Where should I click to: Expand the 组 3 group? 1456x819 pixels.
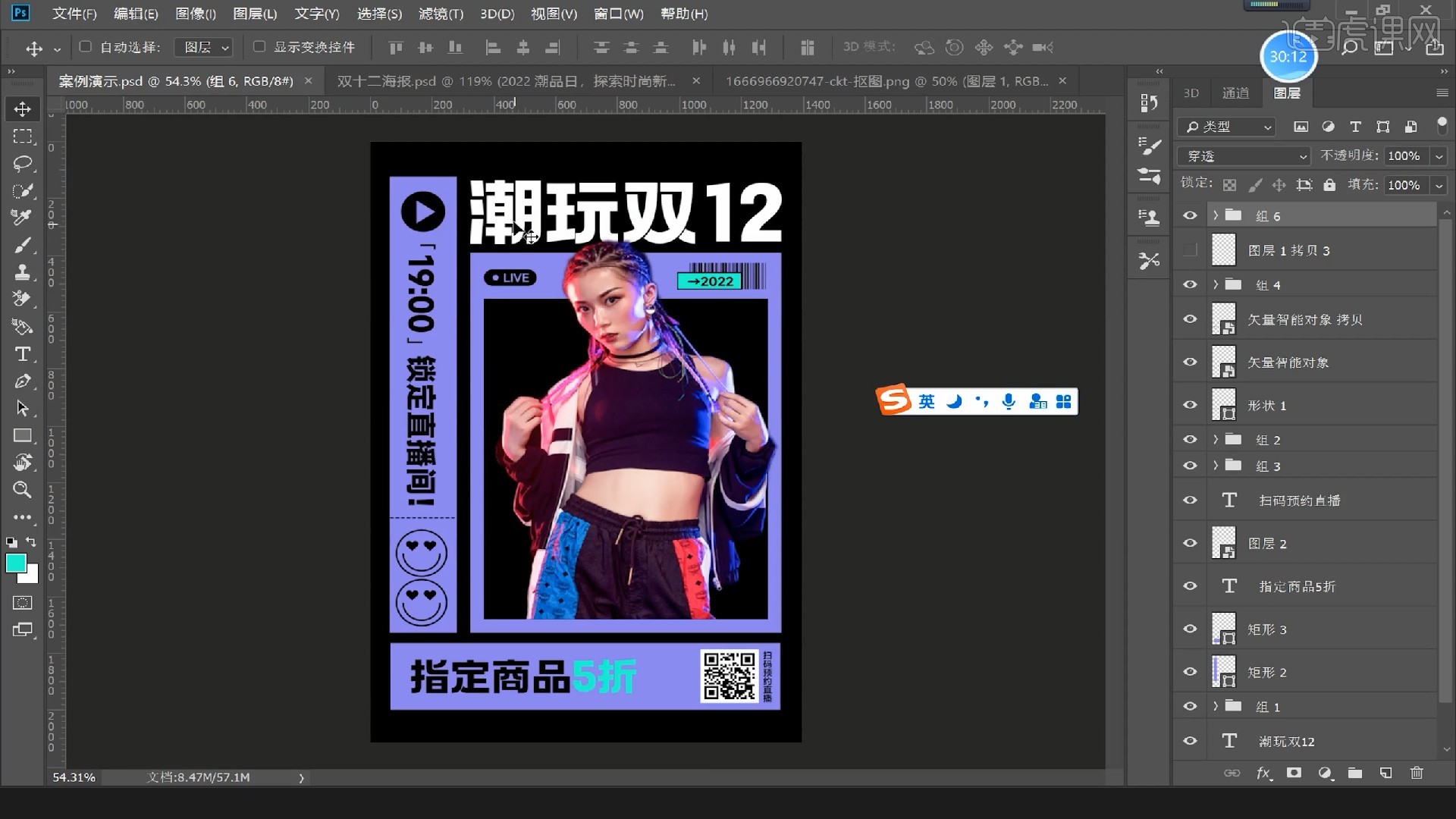click(x=1216, y=466)
